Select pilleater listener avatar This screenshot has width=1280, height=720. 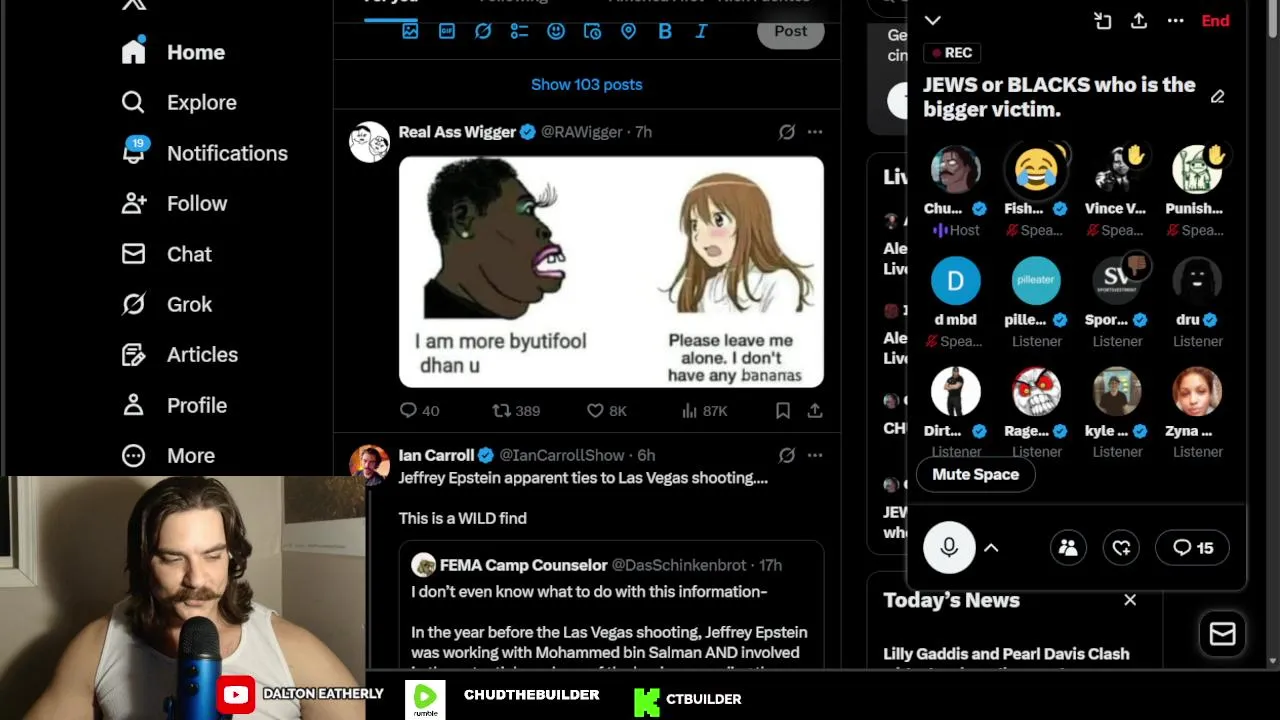[1036, 280]
